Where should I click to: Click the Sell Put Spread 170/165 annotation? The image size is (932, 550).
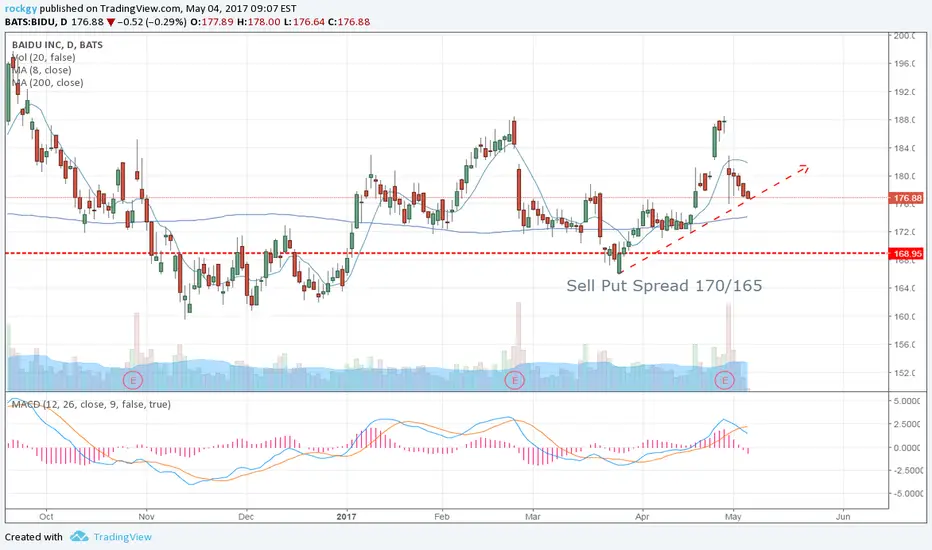[x=664, y=286]
